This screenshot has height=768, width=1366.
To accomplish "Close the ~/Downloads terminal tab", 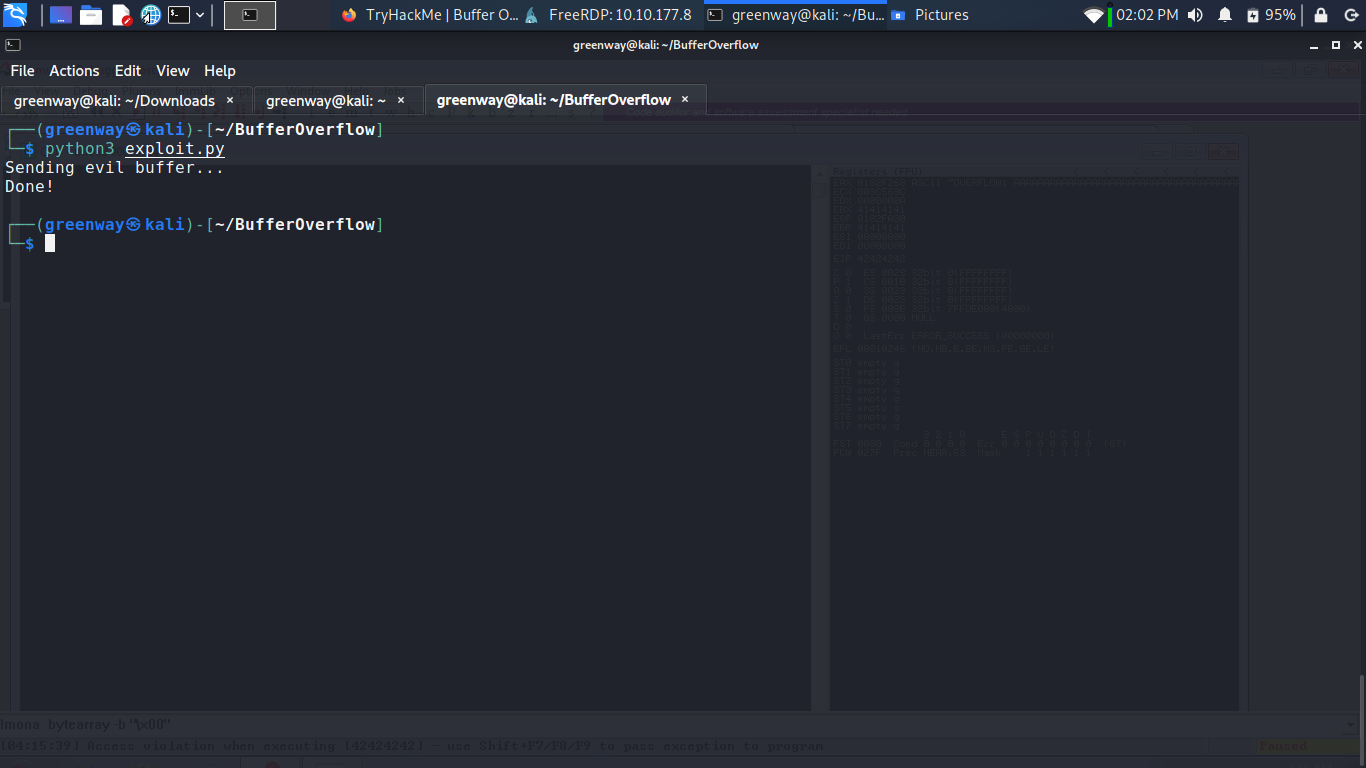I will point(230,100).
